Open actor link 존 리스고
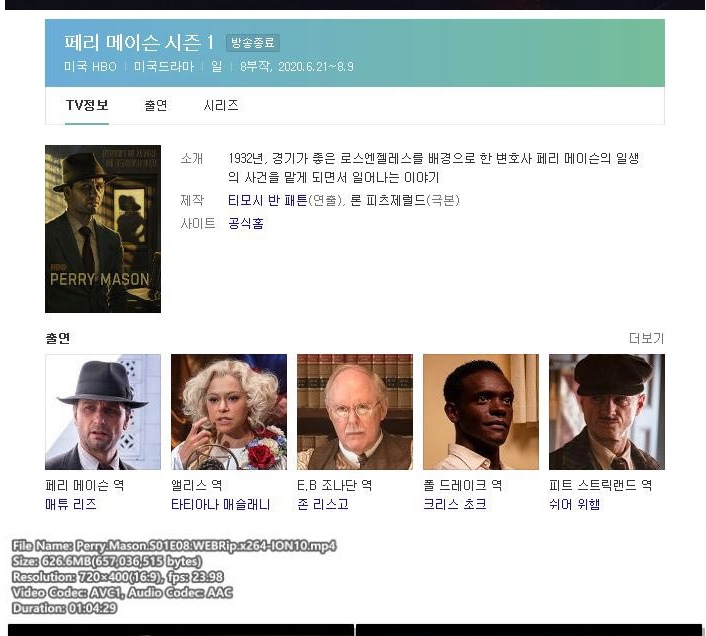 323,504
